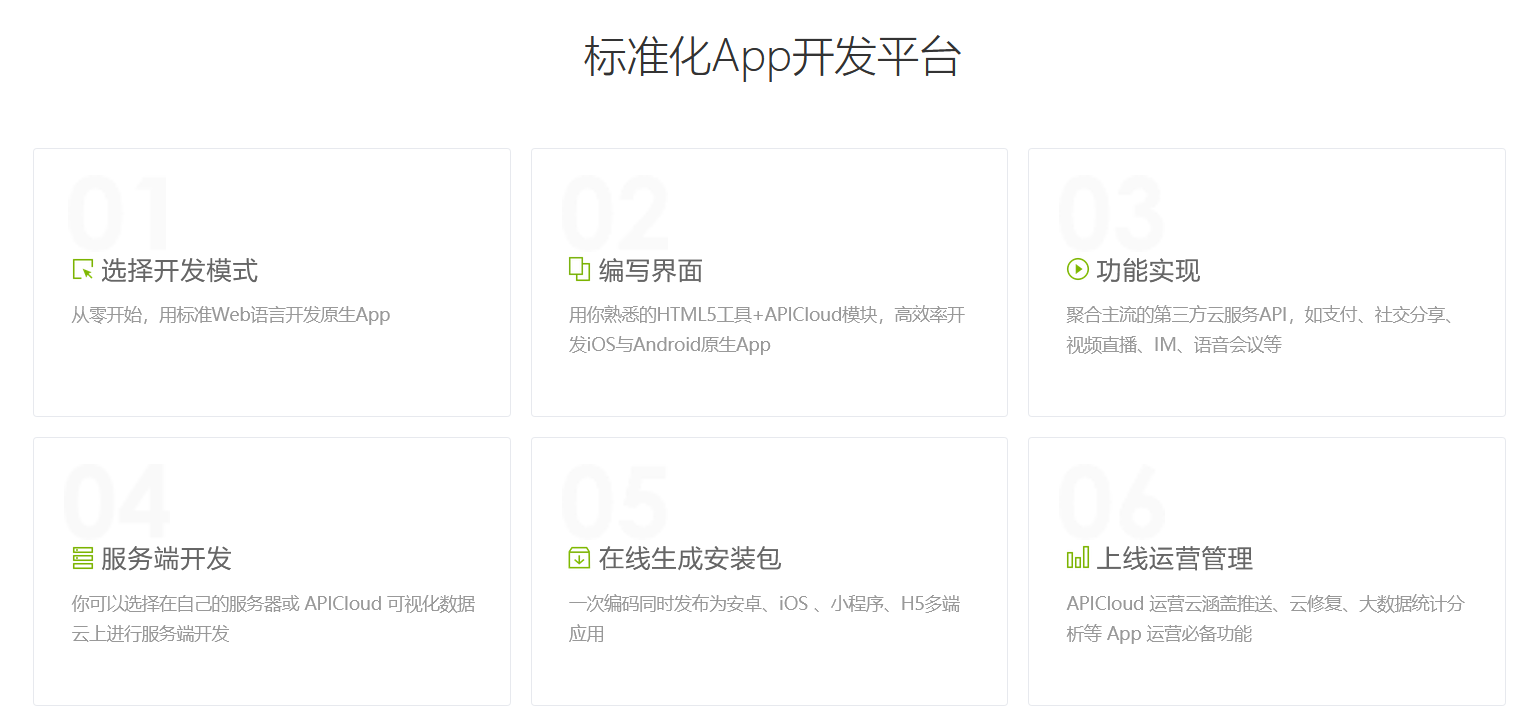Open the 上线运营管理 card heading
1538x717 pixels.
point(1175,558)
